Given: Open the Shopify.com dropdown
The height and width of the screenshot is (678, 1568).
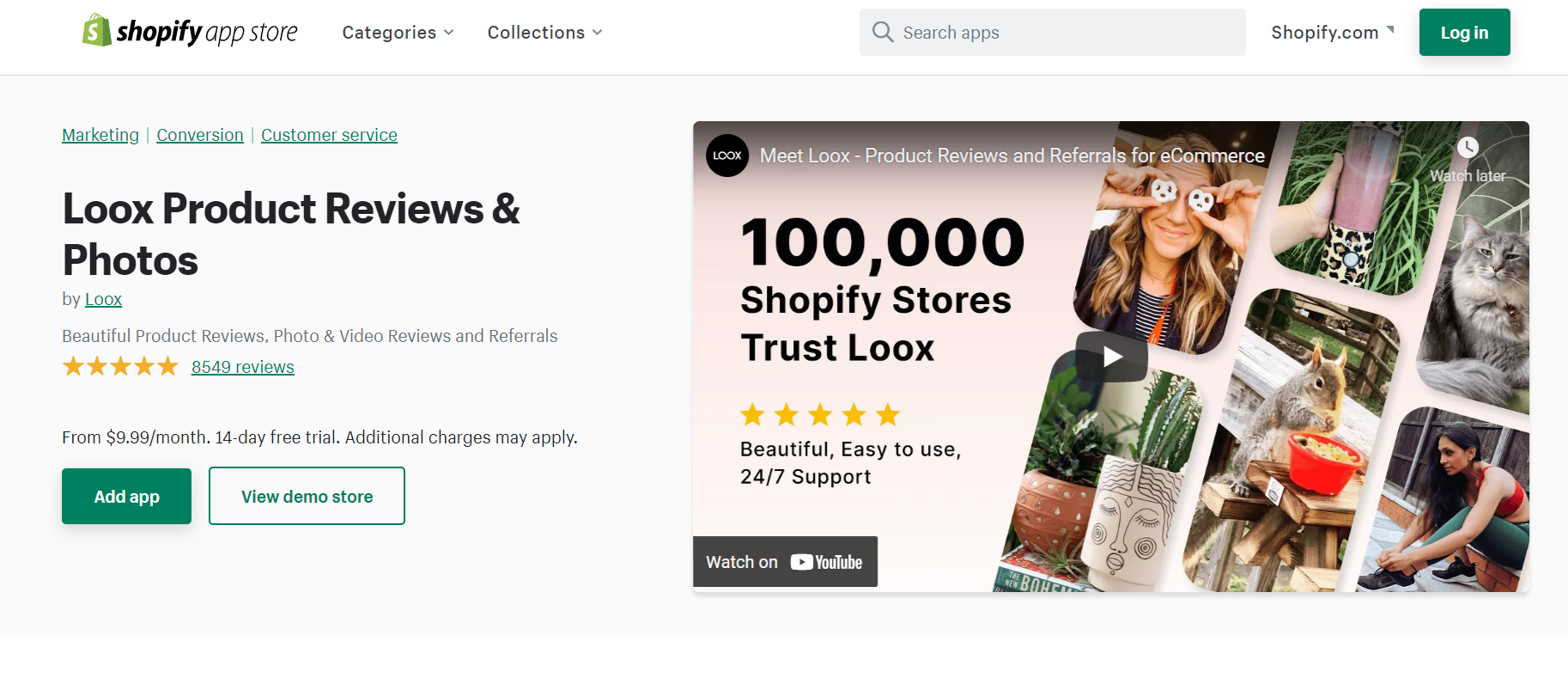Looking at the screenshot, I should tap(1333, 33).
